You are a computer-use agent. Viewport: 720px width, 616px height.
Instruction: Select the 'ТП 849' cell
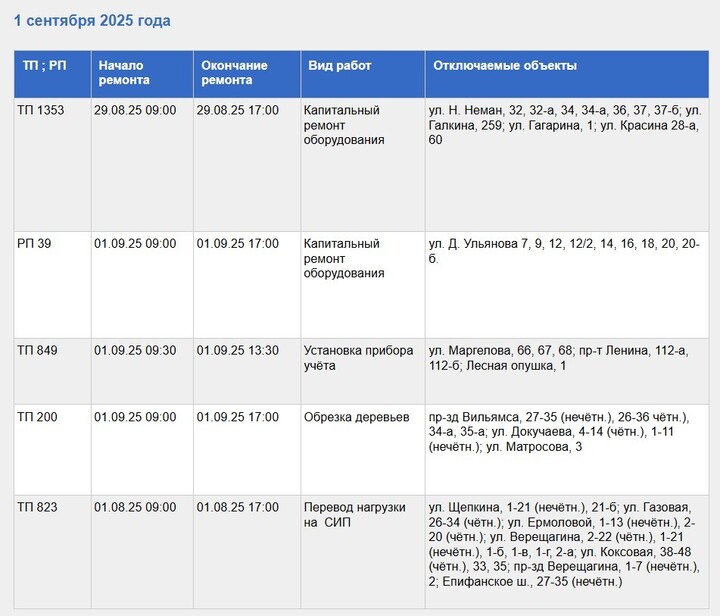52,372
